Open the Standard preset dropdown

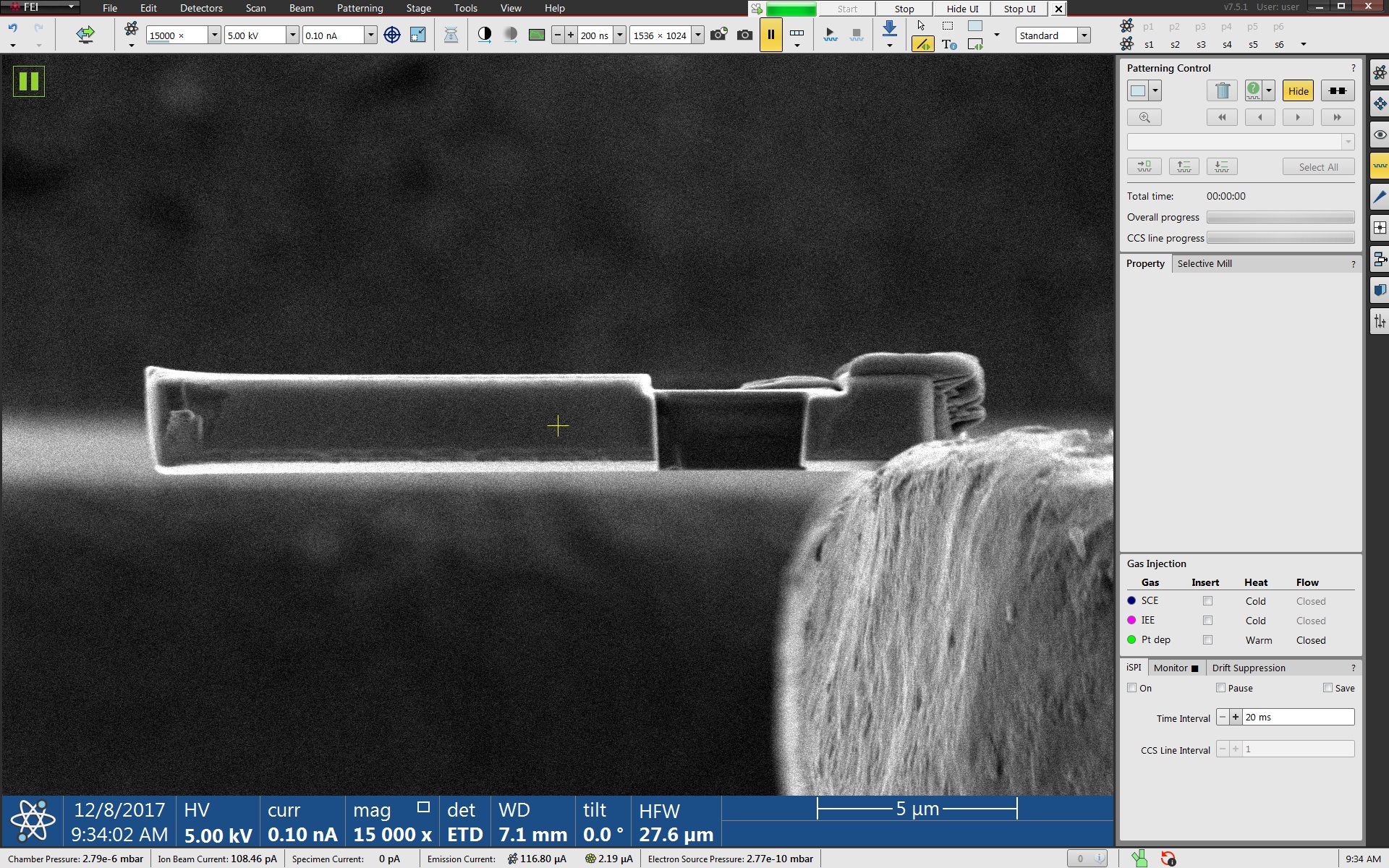[x=1084, y=35]
